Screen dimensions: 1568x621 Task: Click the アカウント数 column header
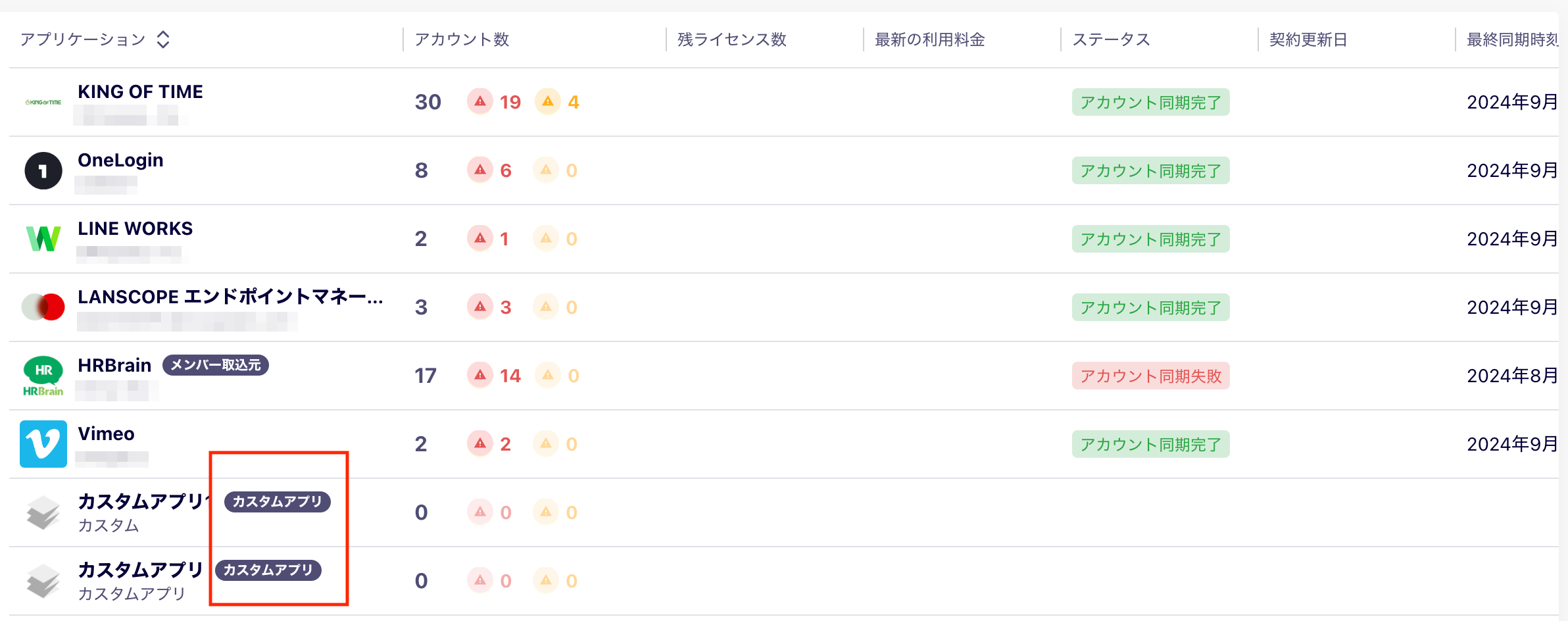462,39
